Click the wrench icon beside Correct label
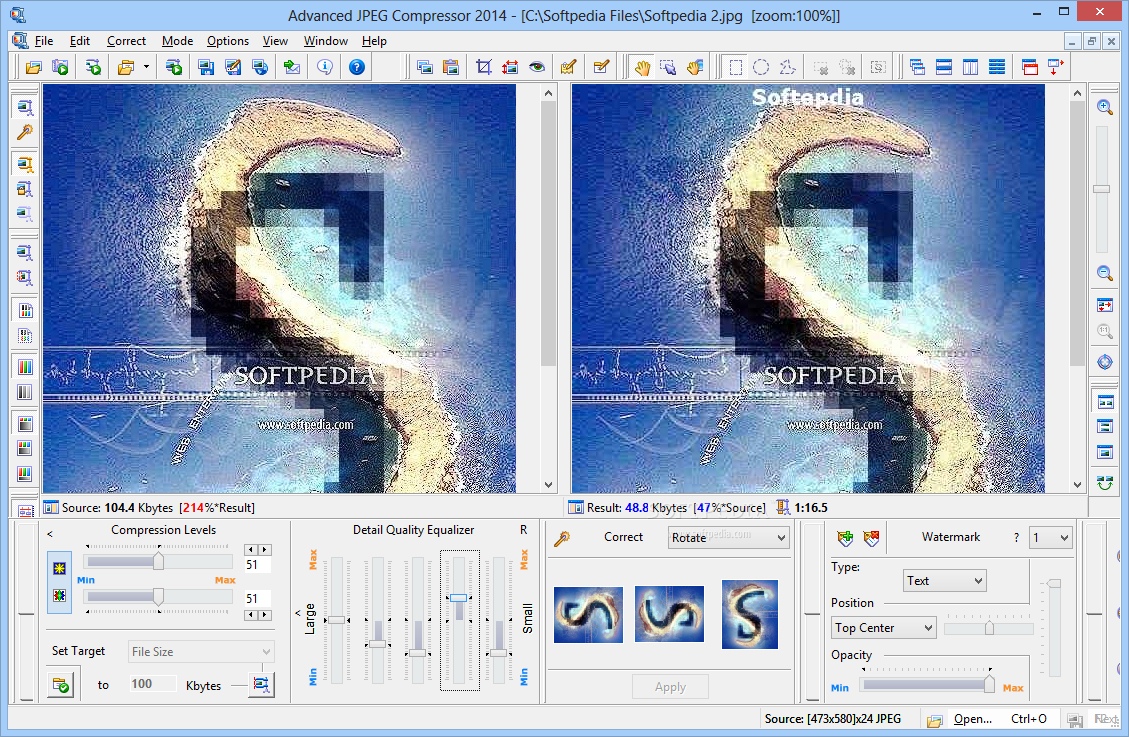This screenshot has width=1129, height=737. click(562, 538)
